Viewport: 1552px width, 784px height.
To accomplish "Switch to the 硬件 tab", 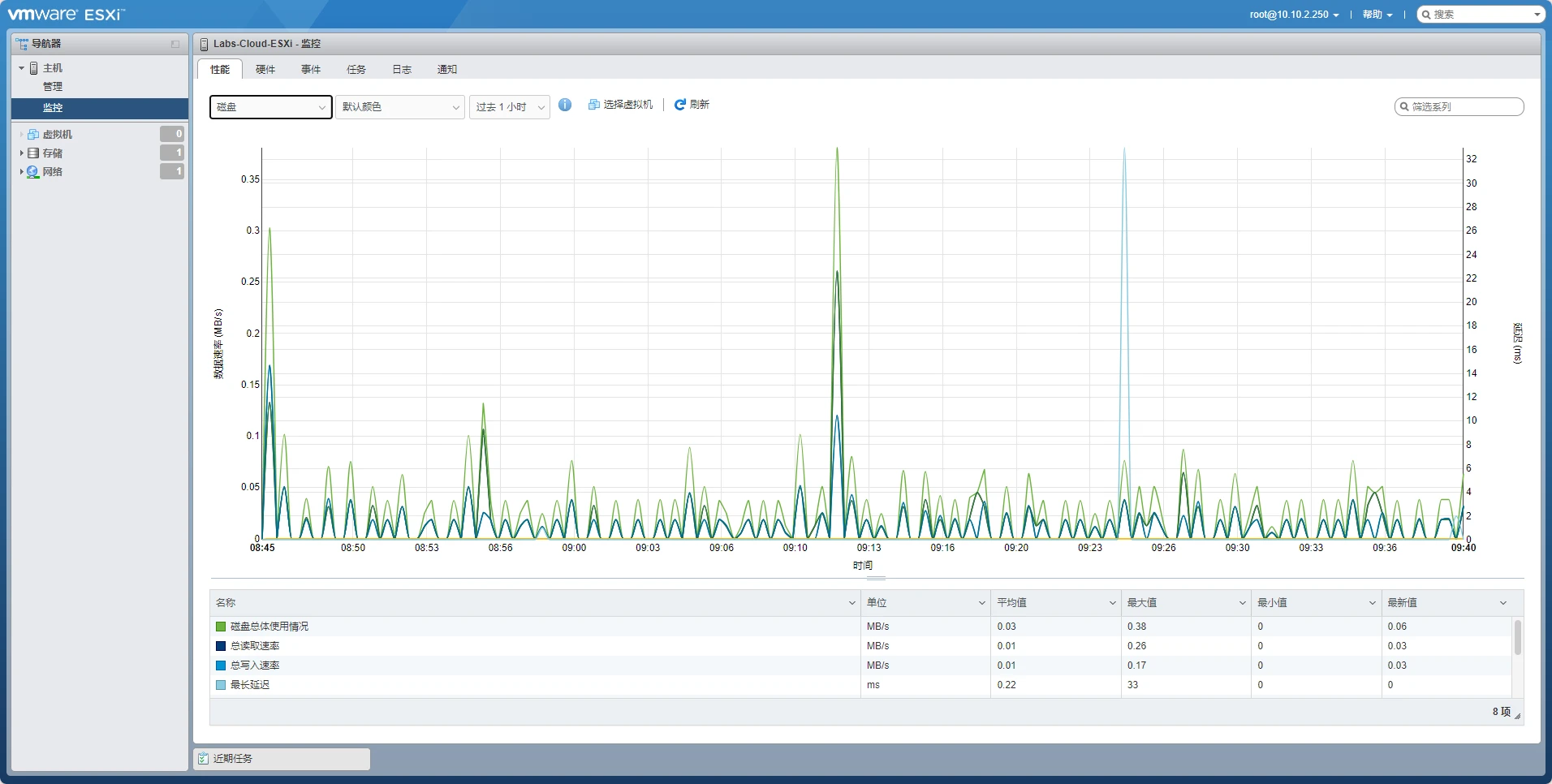I will pos(265,70).
